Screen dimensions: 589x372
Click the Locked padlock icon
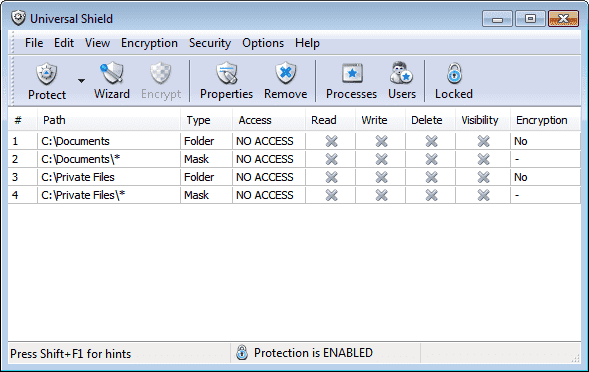tap(454, 73)
